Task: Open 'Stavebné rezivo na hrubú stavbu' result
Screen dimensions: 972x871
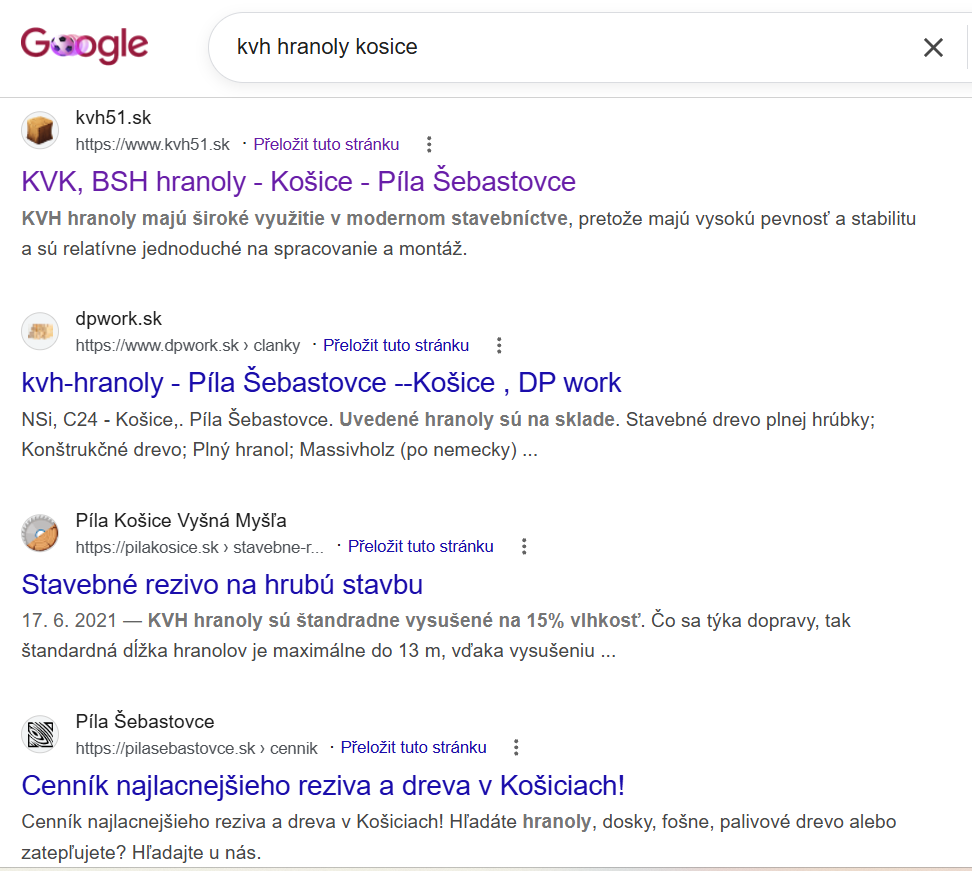Action: pos(222,584)
